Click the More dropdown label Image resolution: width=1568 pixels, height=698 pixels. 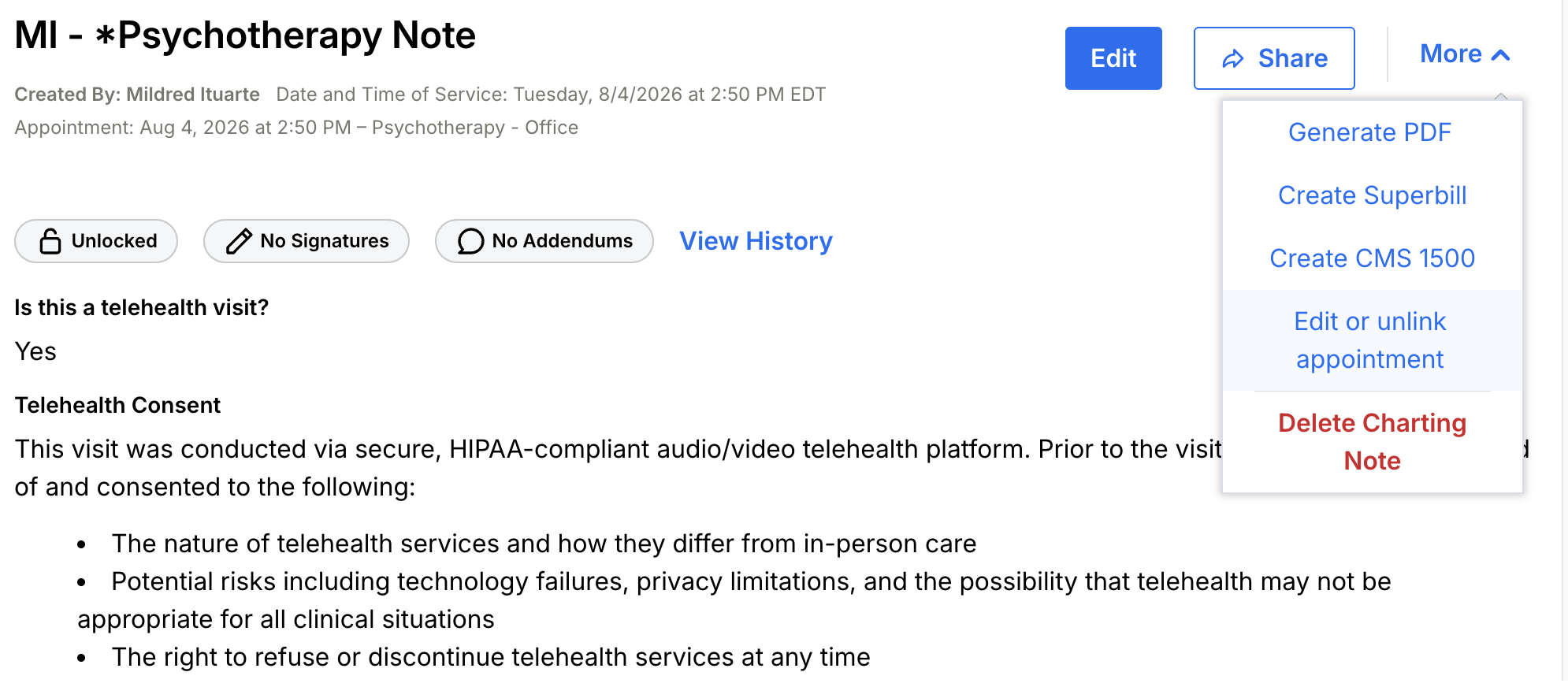point(1451,54)
